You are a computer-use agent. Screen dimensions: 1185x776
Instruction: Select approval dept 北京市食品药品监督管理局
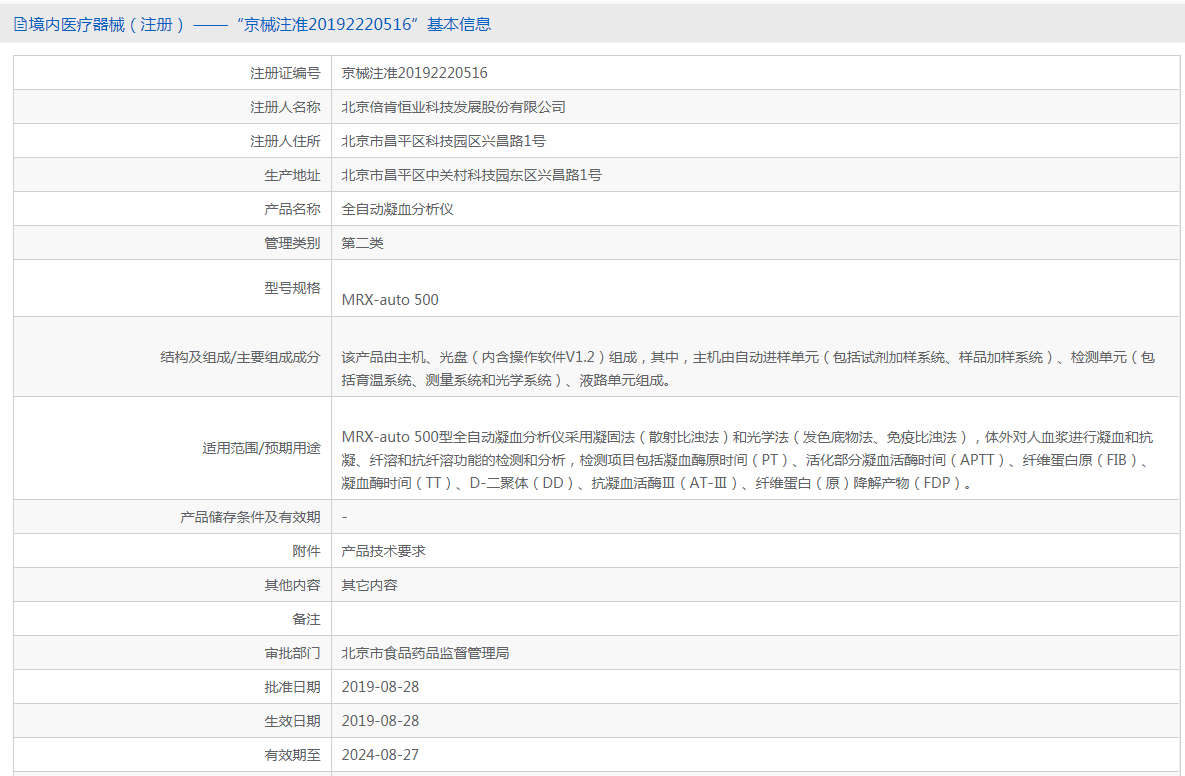pos(425,653)
